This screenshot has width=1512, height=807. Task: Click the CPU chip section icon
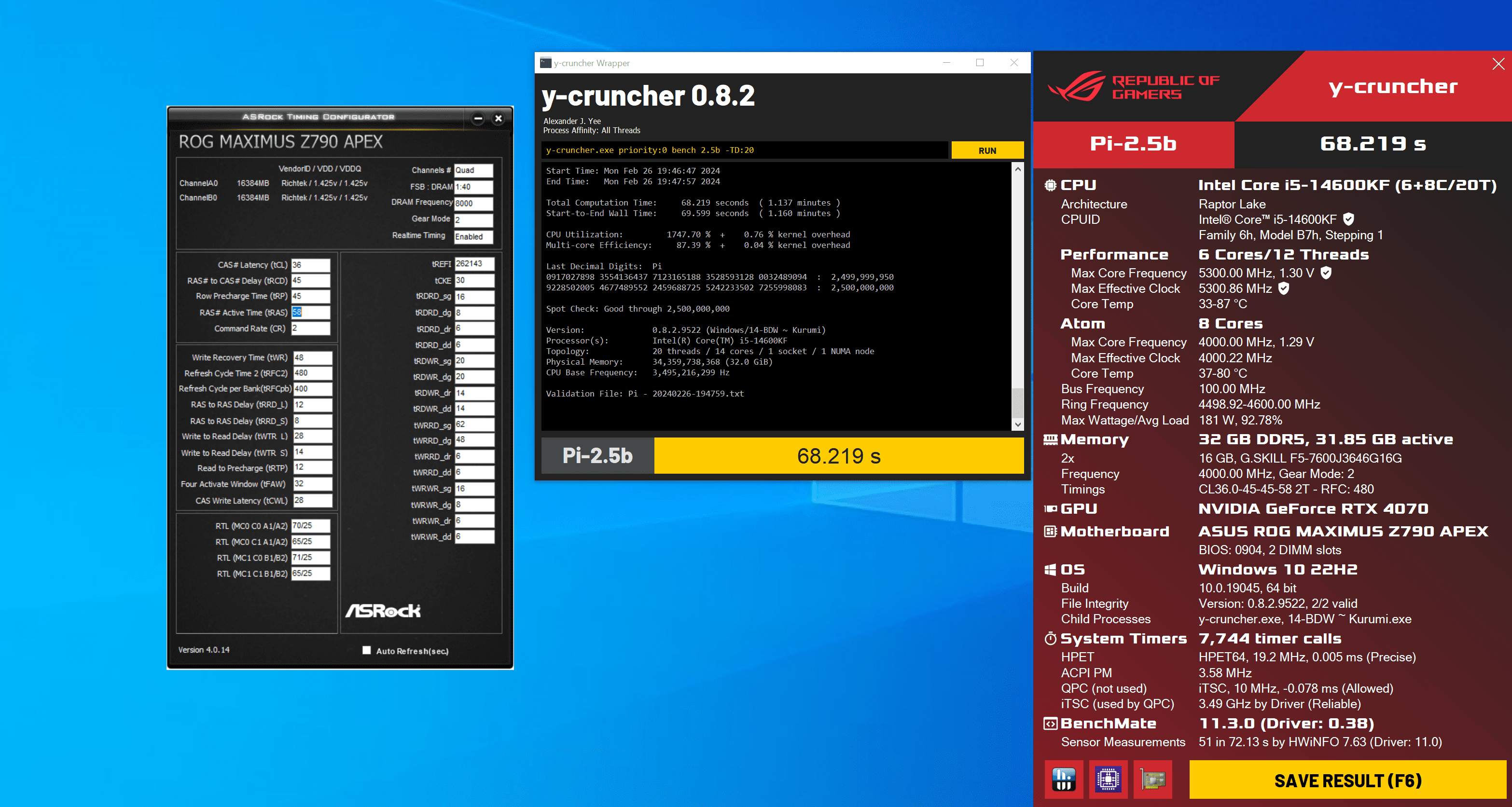(x=1050, y=185)
